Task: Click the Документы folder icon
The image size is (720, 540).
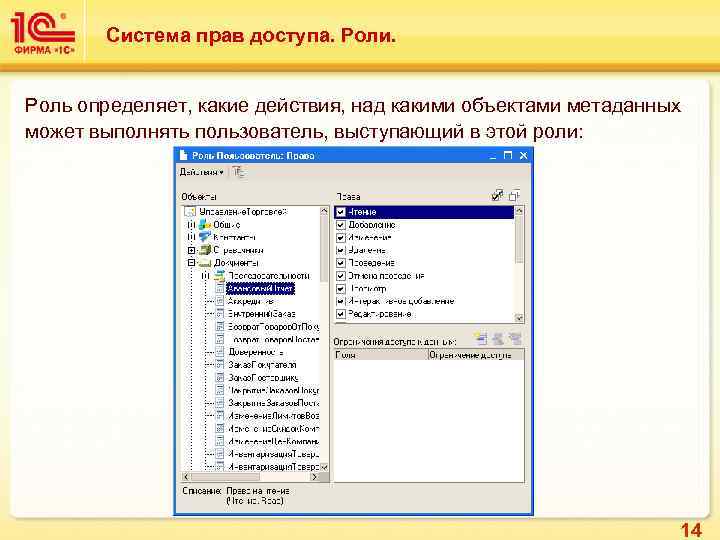Action: click(205, 263)
